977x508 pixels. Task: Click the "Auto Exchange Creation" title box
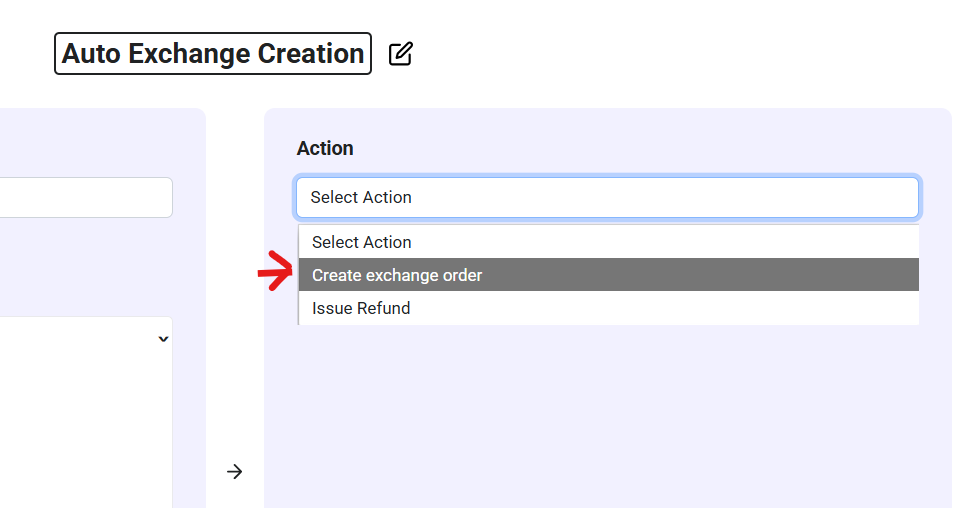pos(213,54)
